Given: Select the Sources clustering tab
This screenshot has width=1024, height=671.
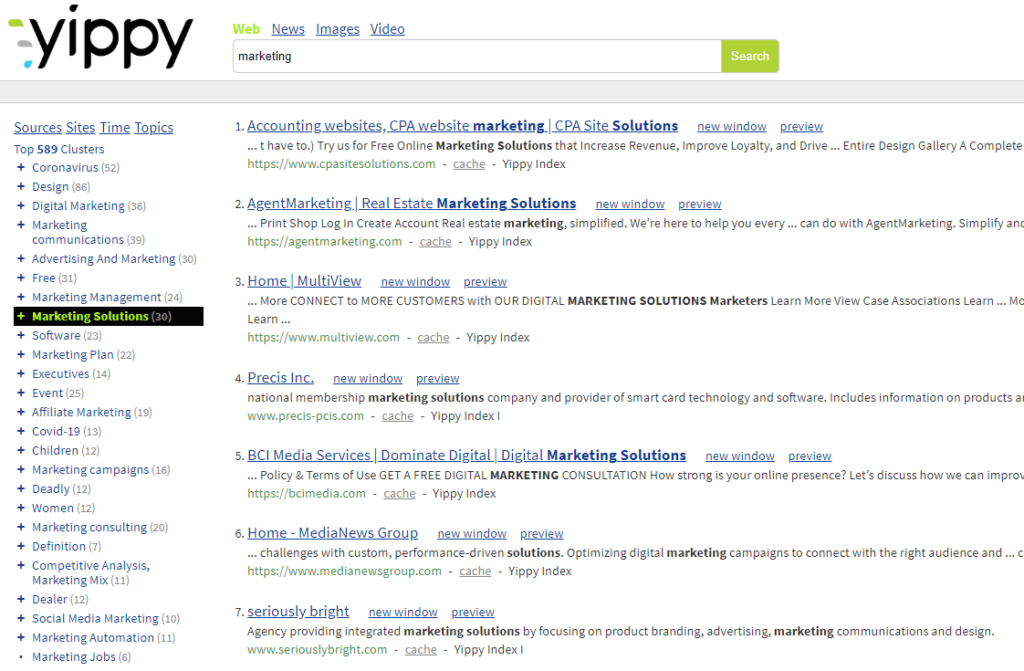Looking at the screenshot, I should (x=38, y=127).
